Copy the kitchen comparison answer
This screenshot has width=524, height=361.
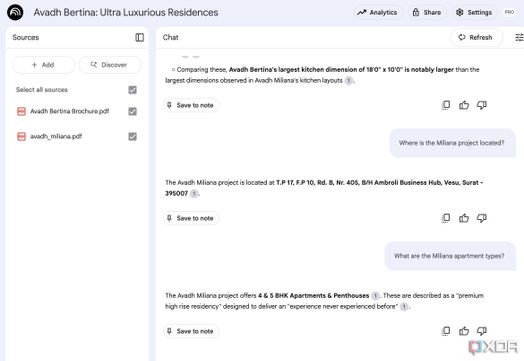pyautogui.click(x=446, y=105)
